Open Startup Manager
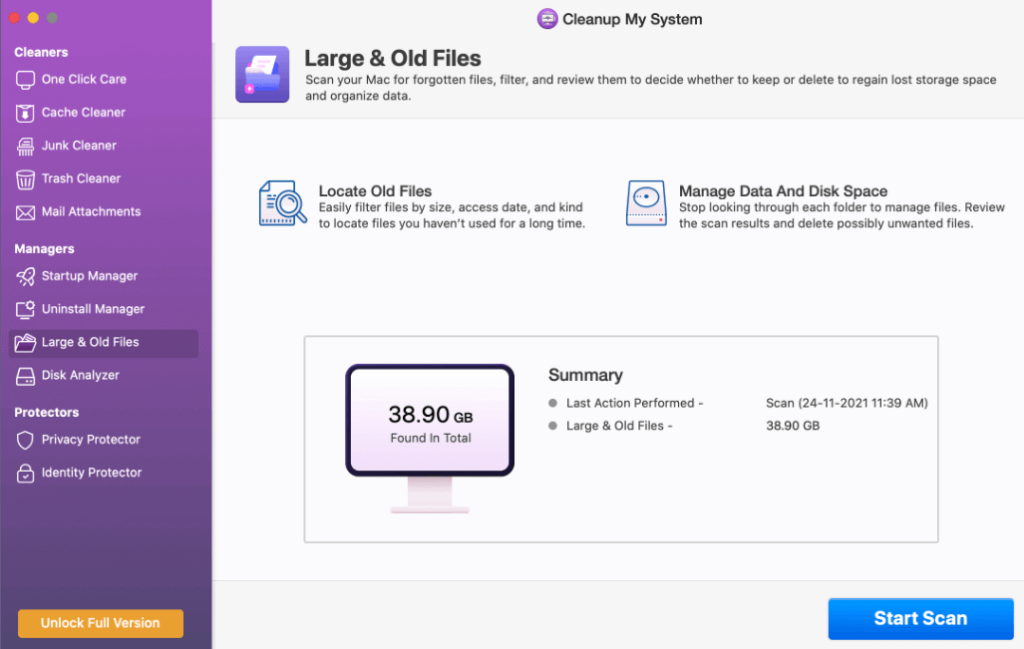The height and width of the screenshot is (649, 1024). click(89, 276)
